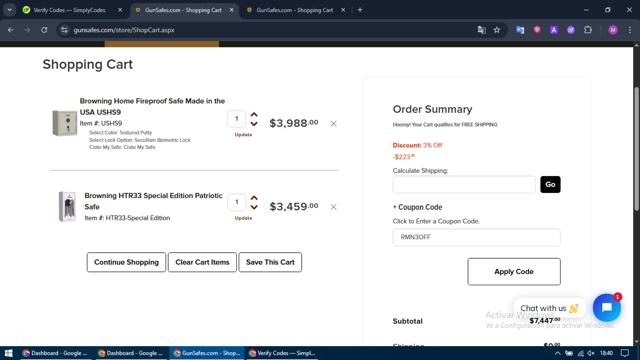Click Apply Code button
The height and width of the screenshot is (360, 640).
pyautogui.click(x=514, y=271)
